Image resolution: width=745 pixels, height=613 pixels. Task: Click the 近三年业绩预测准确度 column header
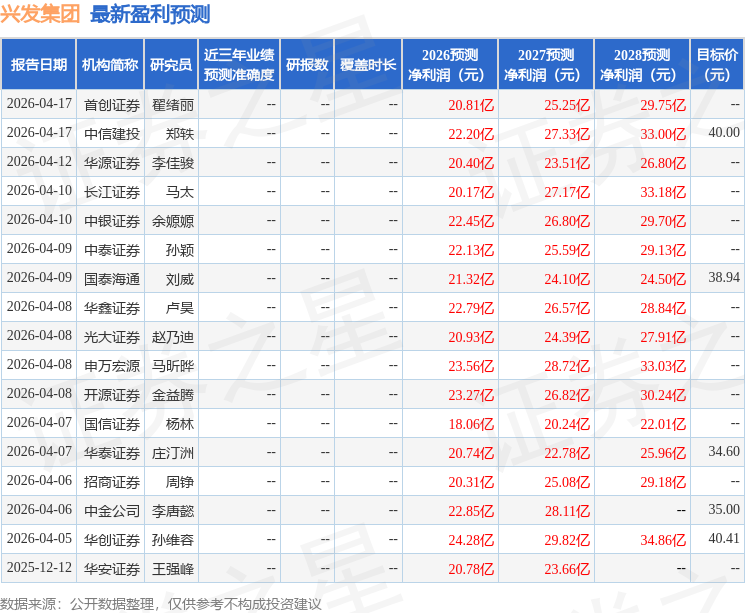(x=239, y=64)
